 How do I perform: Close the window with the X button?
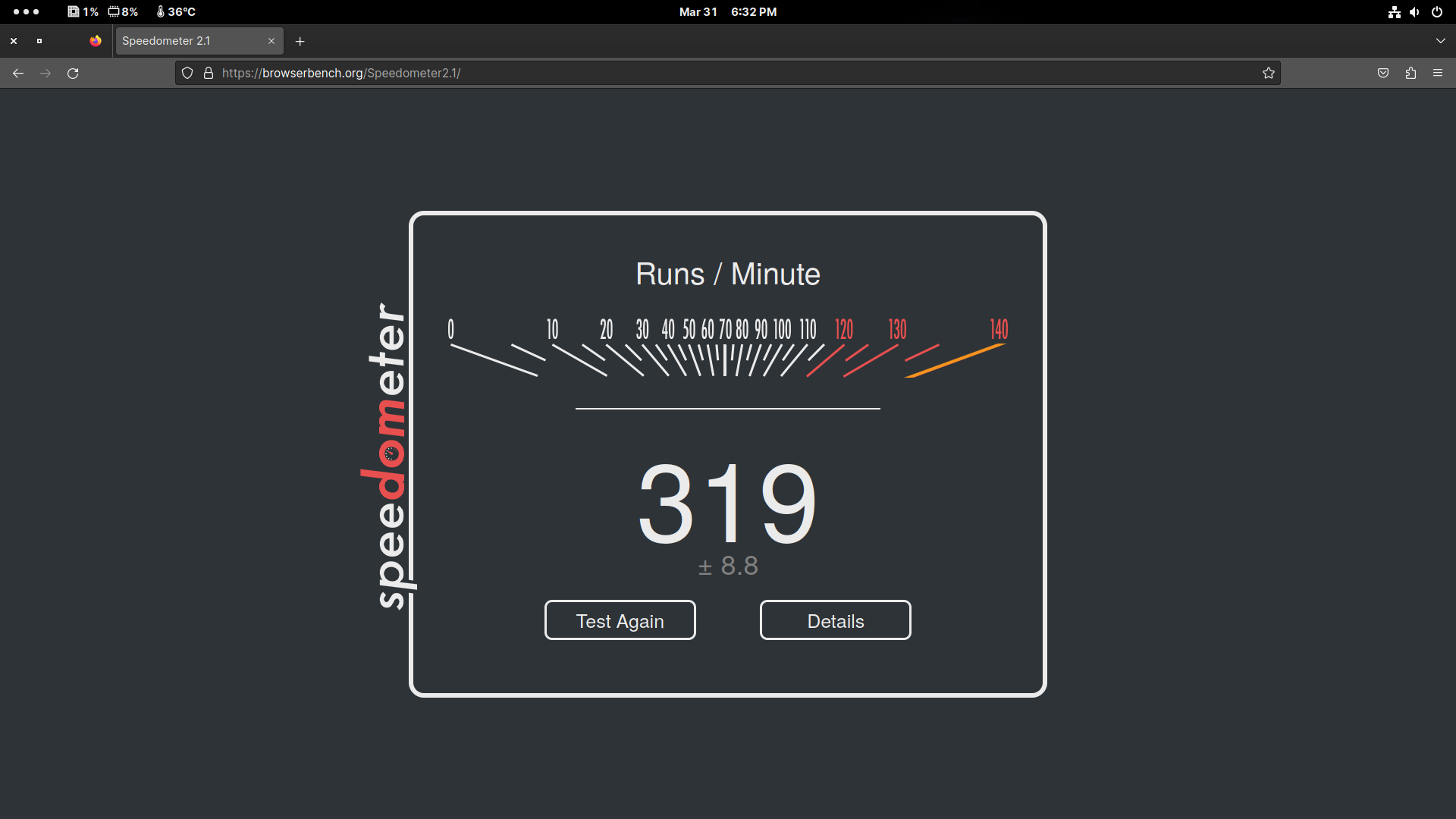[x=14, y=41]
